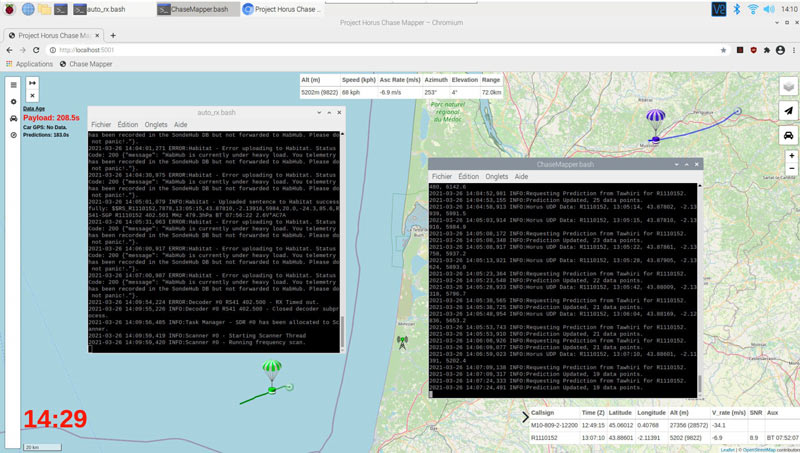Click the receiver antenna marker on map
This screenshot has height=453, width=800.
click(x=403, y=343)
